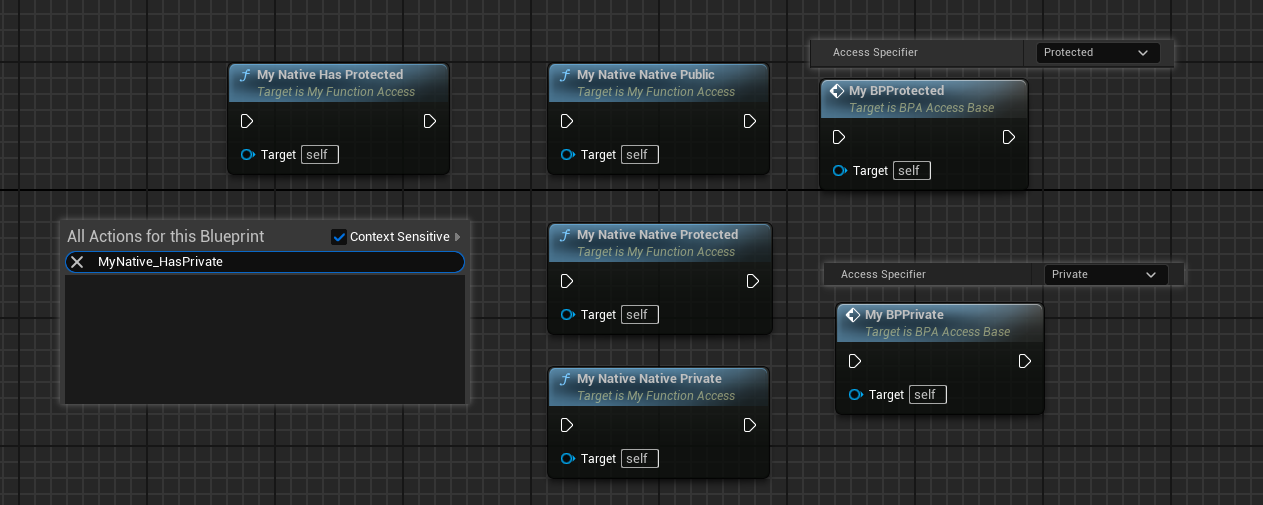Click self field on My Native Native Public
Image resolution: width=1263 pixels, height=505 pixels.
[639, 155]
